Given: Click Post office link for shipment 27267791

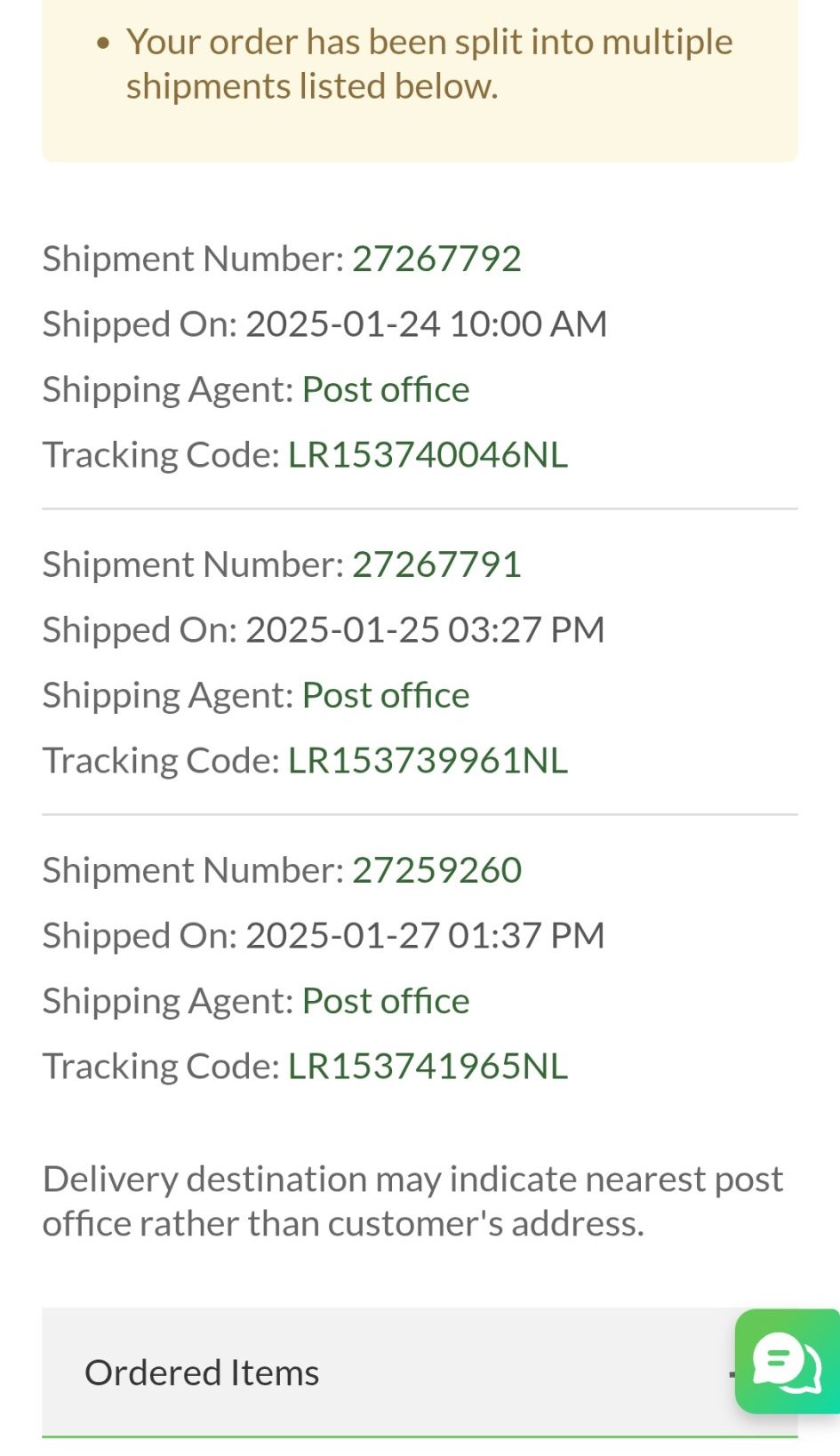Looking at the screenshot, I should pos(386,695).
